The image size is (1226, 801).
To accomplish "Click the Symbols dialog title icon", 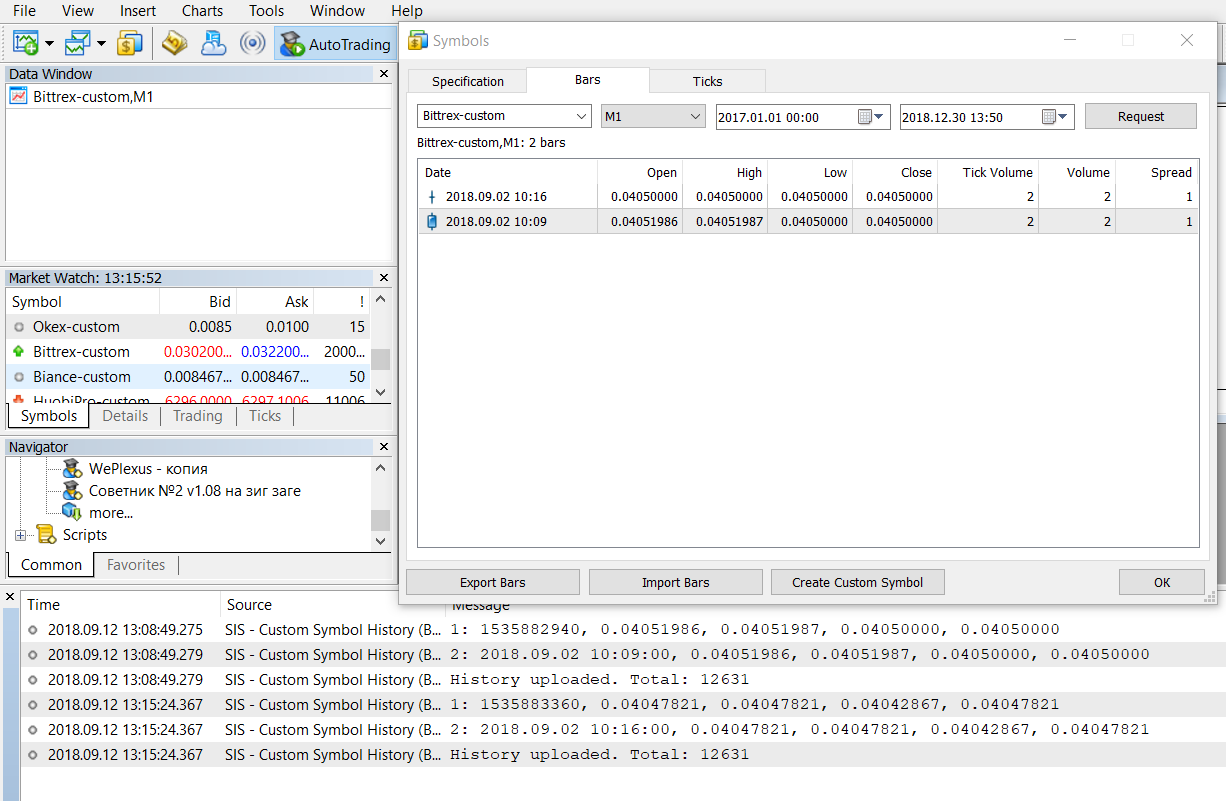I will [x=418, y=41].
